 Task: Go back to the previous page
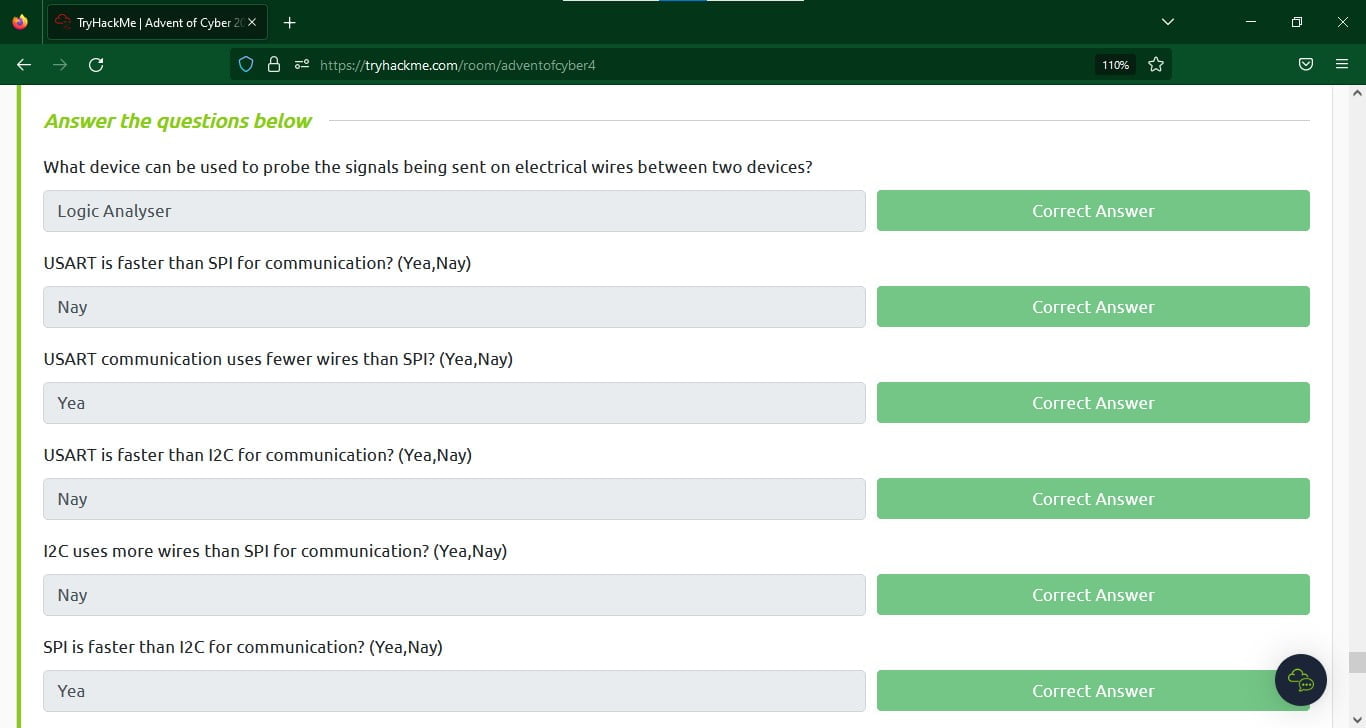click(x=25, y=65)
